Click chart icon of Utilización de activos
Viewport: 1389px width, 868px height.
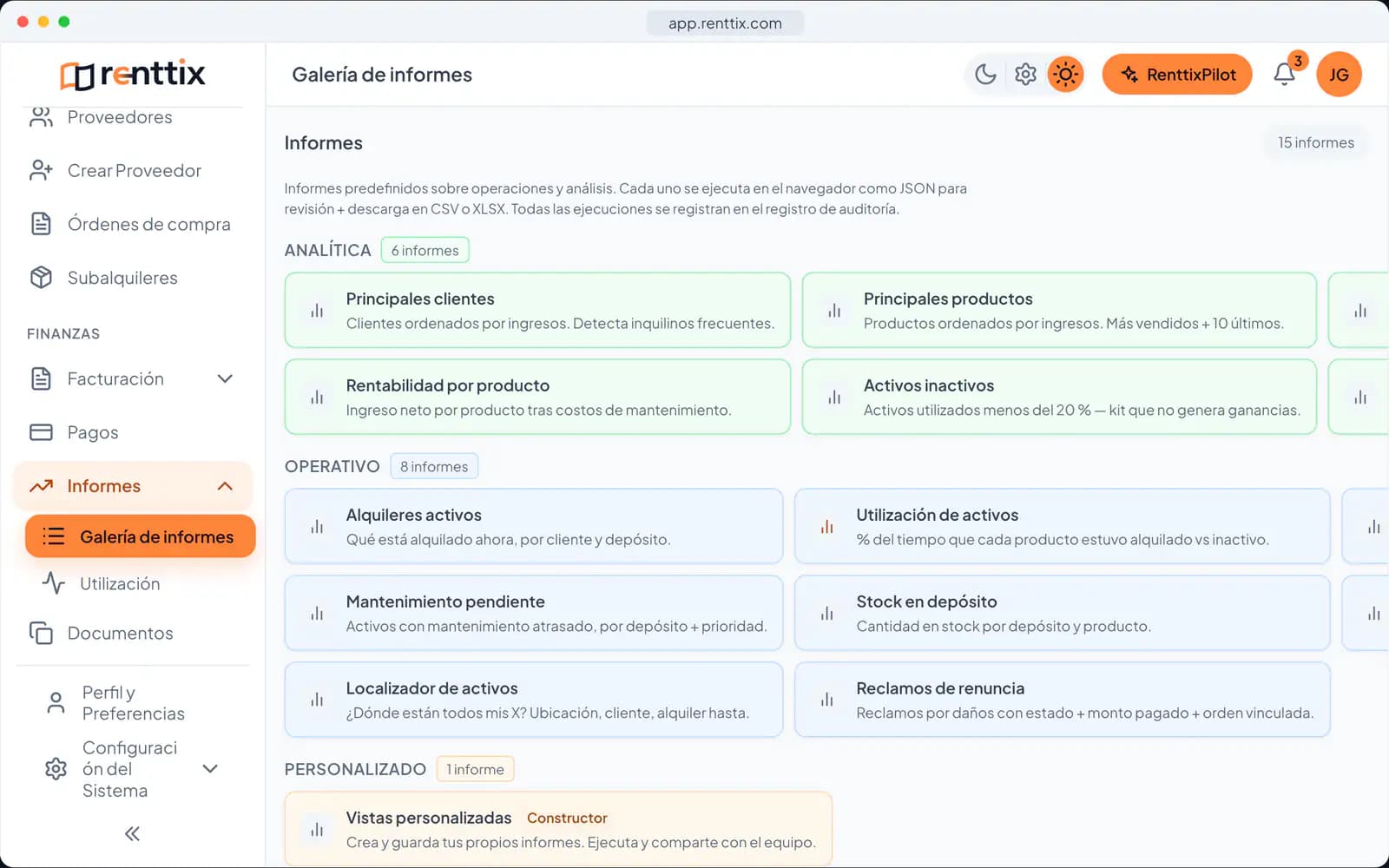[x=827, y=527]
